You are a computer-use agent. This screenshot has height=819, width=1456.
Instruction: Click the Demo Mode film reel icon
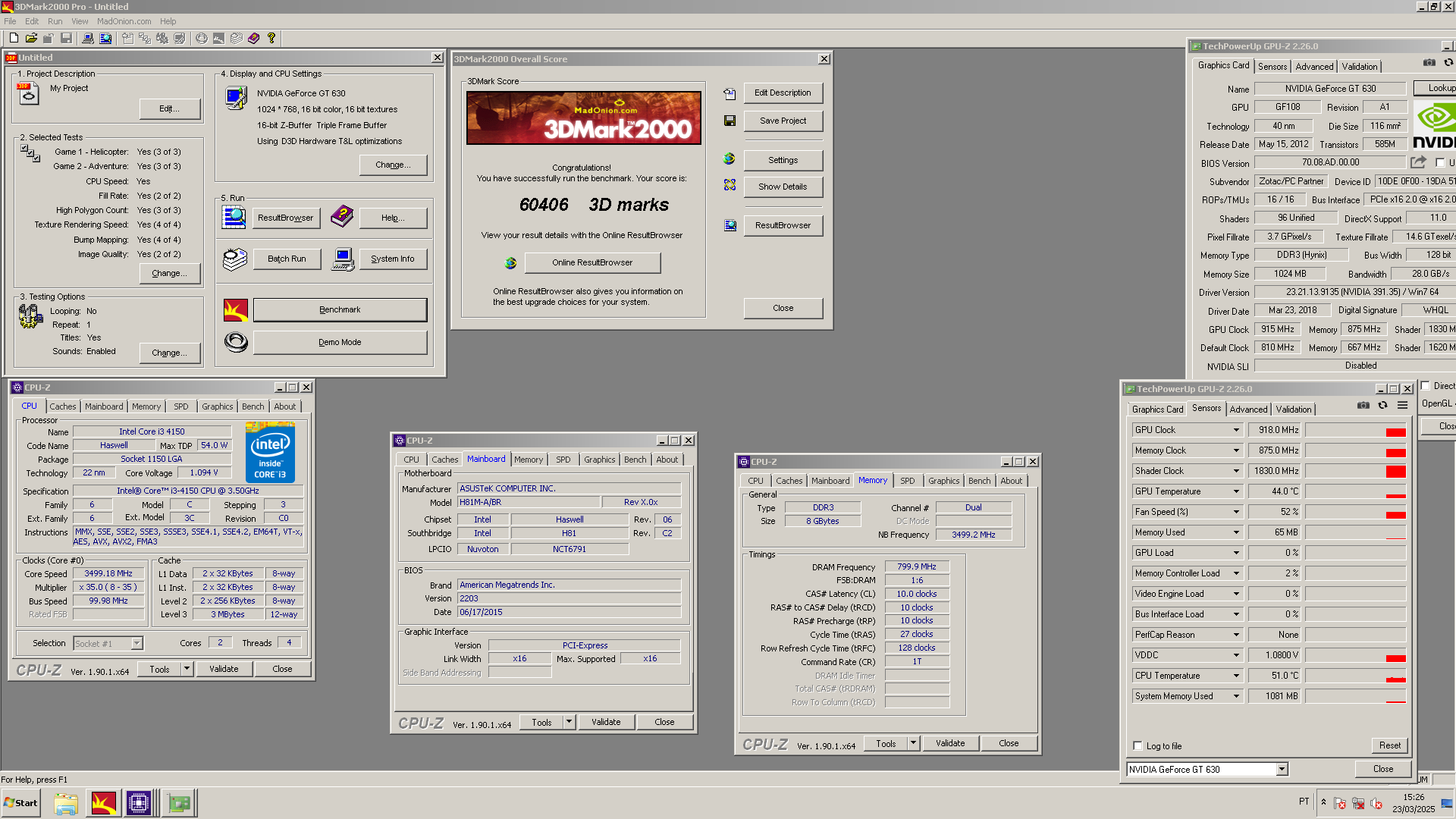click(236, 342)
